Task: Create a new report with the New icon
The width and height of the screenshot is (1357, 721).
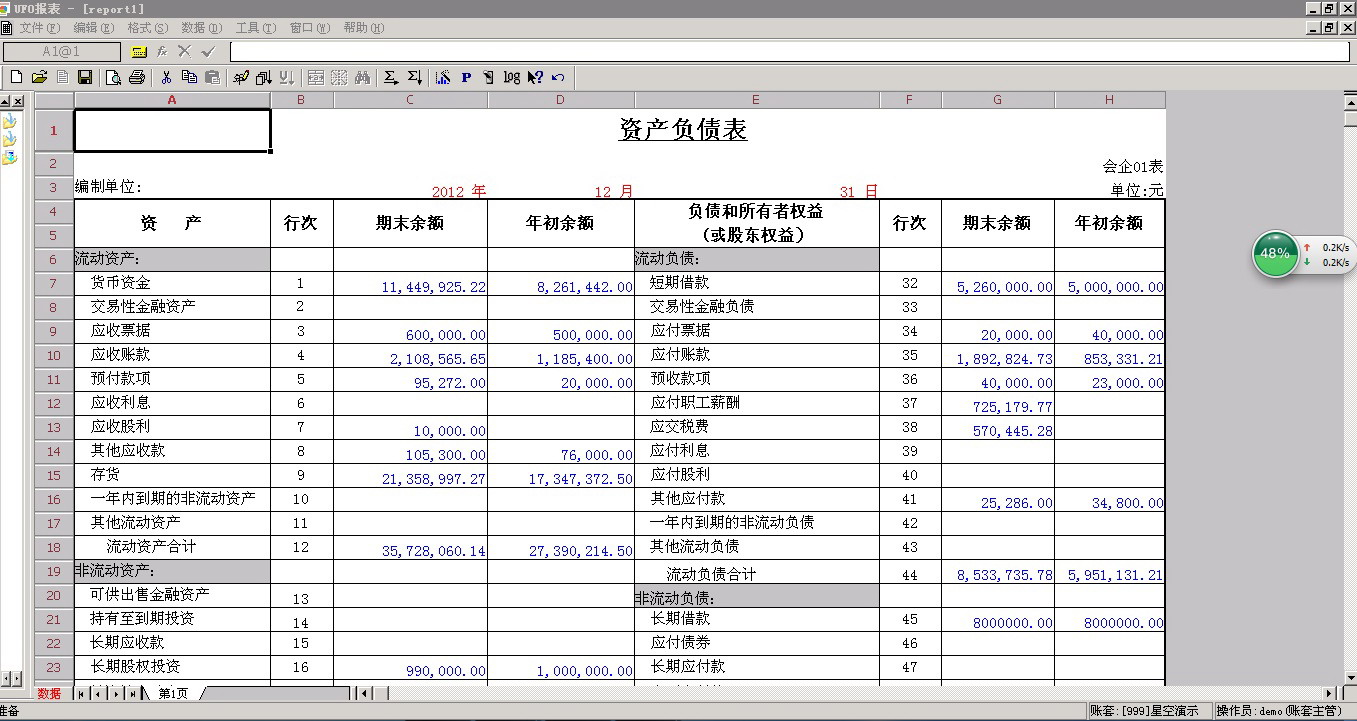Action: click(16, 77)
